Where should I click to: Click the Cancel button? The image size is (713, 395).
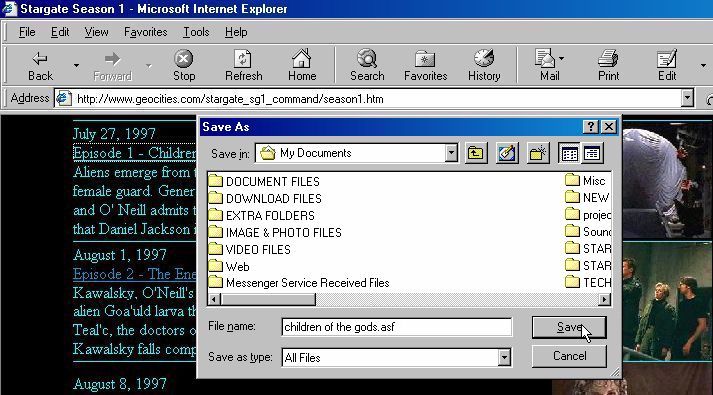569,356
